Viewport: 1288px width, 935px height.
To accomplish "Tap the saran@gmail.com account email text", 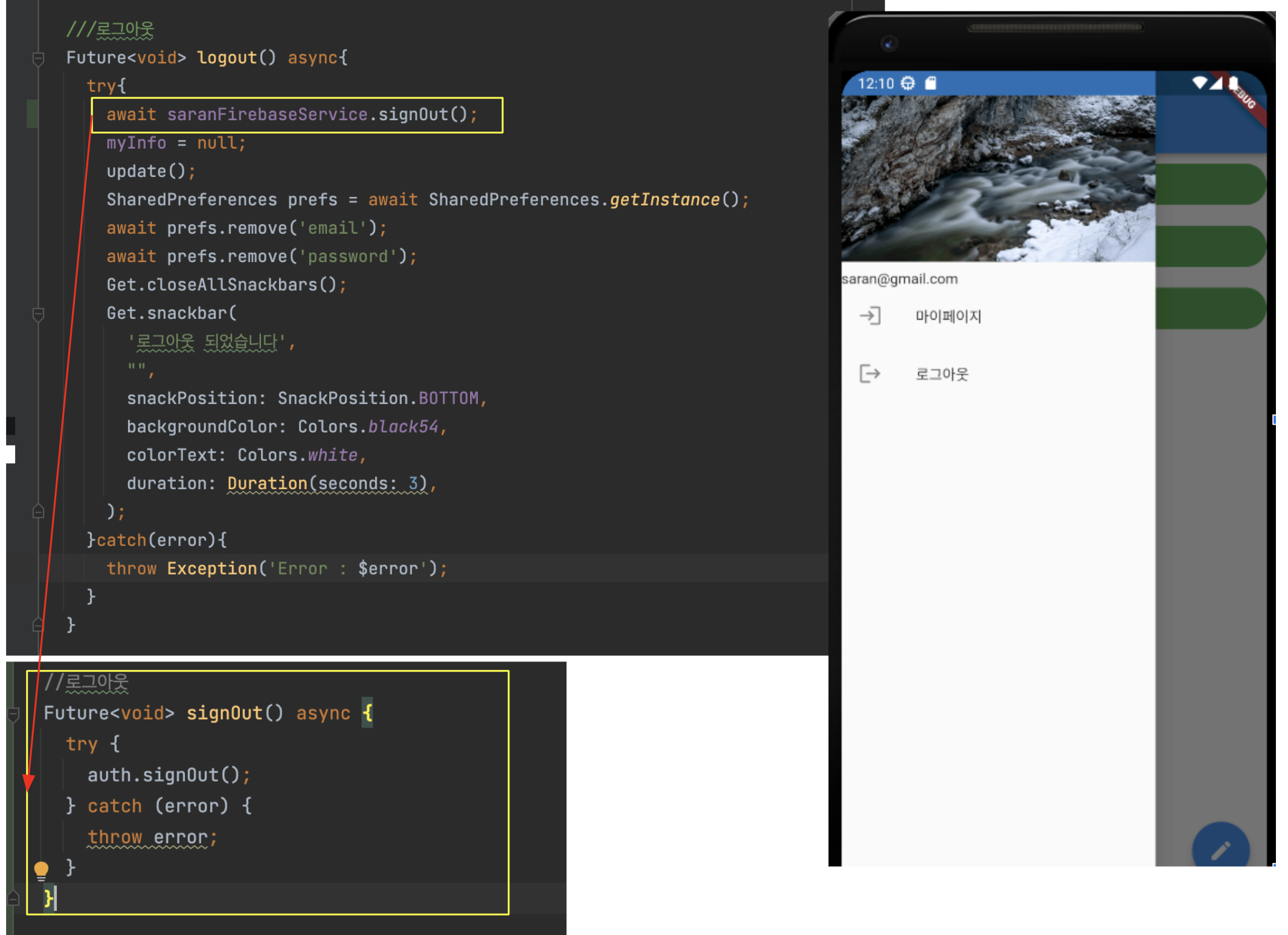I will tap(900, 279).
